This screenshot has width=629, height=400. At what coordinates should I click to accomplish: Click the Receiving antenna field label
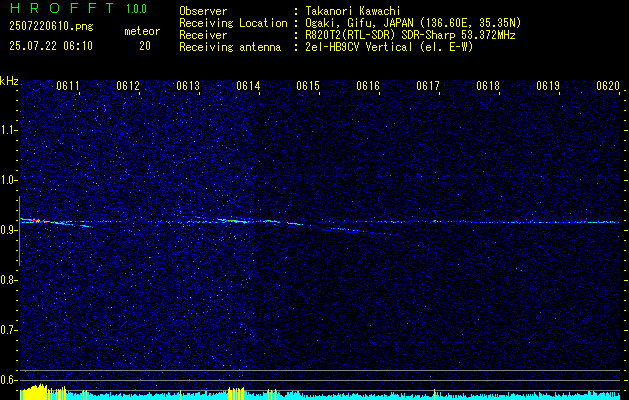pos(230,47)
